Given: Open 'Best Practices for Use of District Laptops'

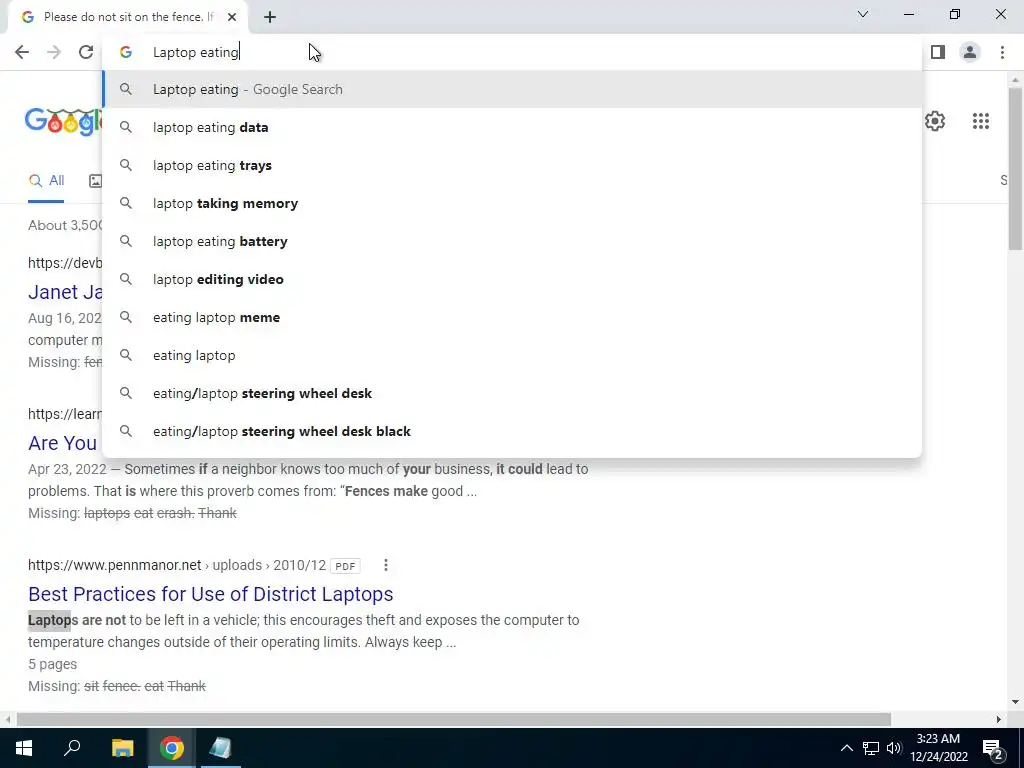Looking at the screenshot, I should [x=210, y=594].
